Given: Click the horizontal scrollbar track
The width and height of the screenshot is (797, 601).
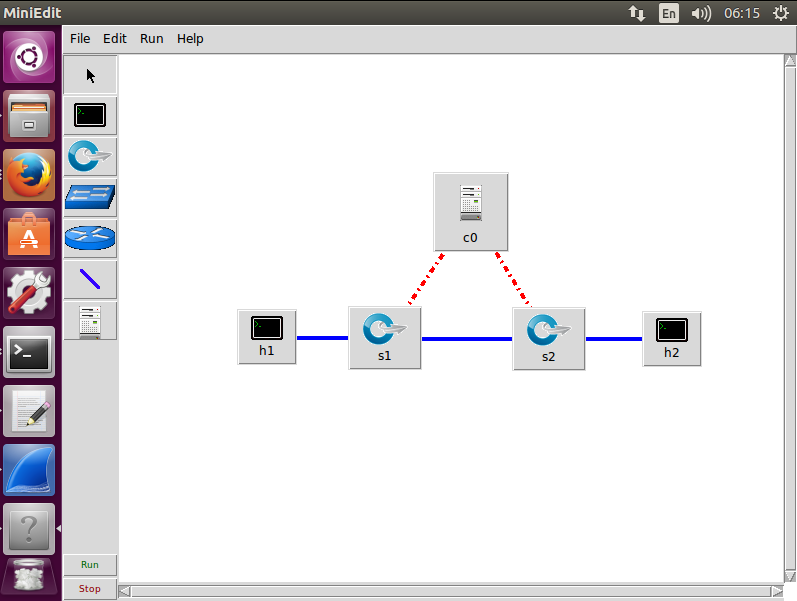Looking at the screenshot, I should point(451,591).
